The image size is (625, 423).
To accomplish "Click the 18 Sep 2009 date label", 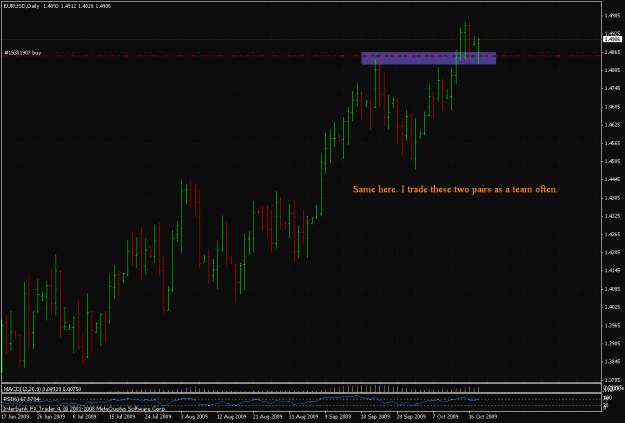I will 375,417.
